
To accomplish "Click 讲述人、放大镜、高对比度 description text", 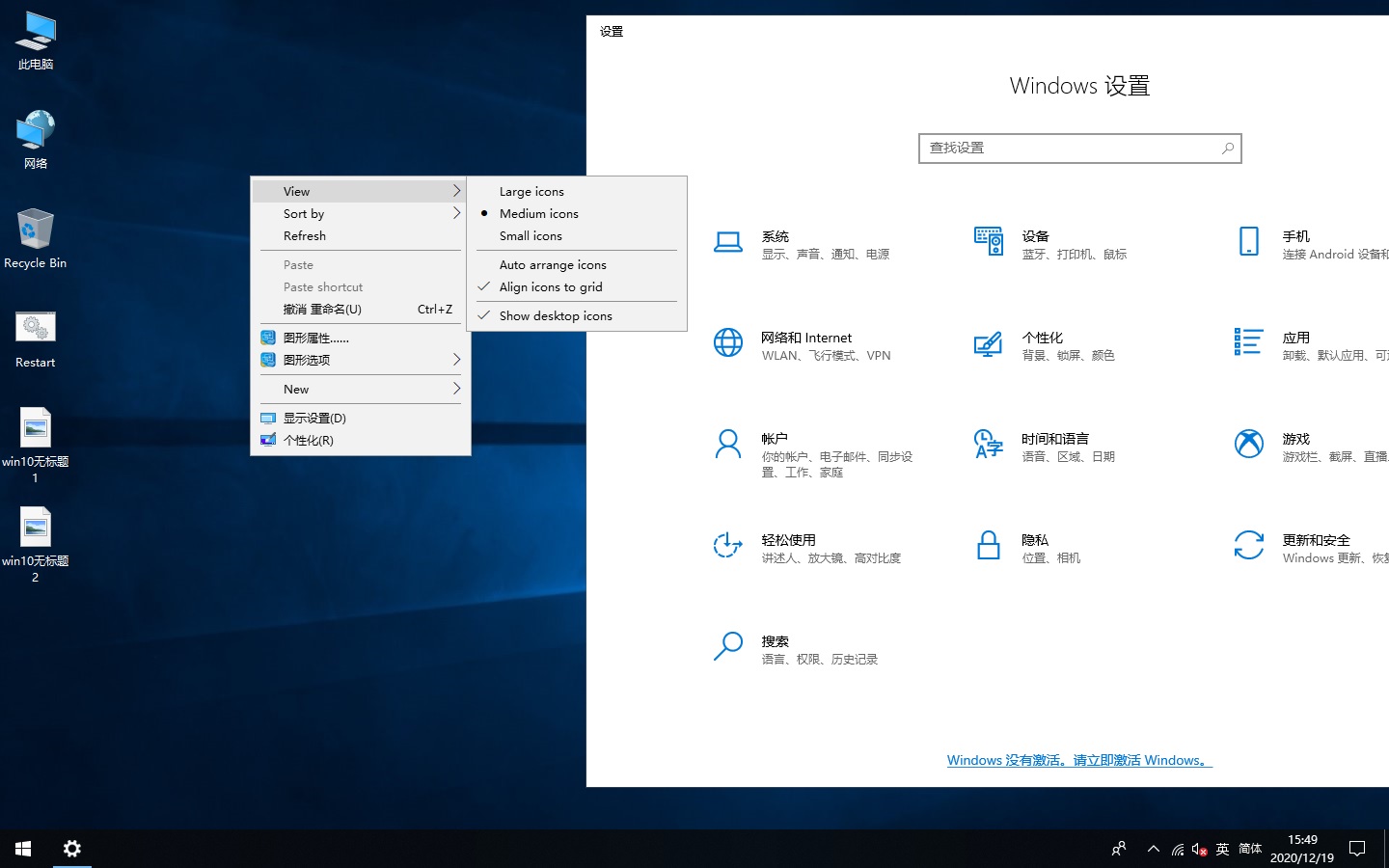I will [831, 558].
